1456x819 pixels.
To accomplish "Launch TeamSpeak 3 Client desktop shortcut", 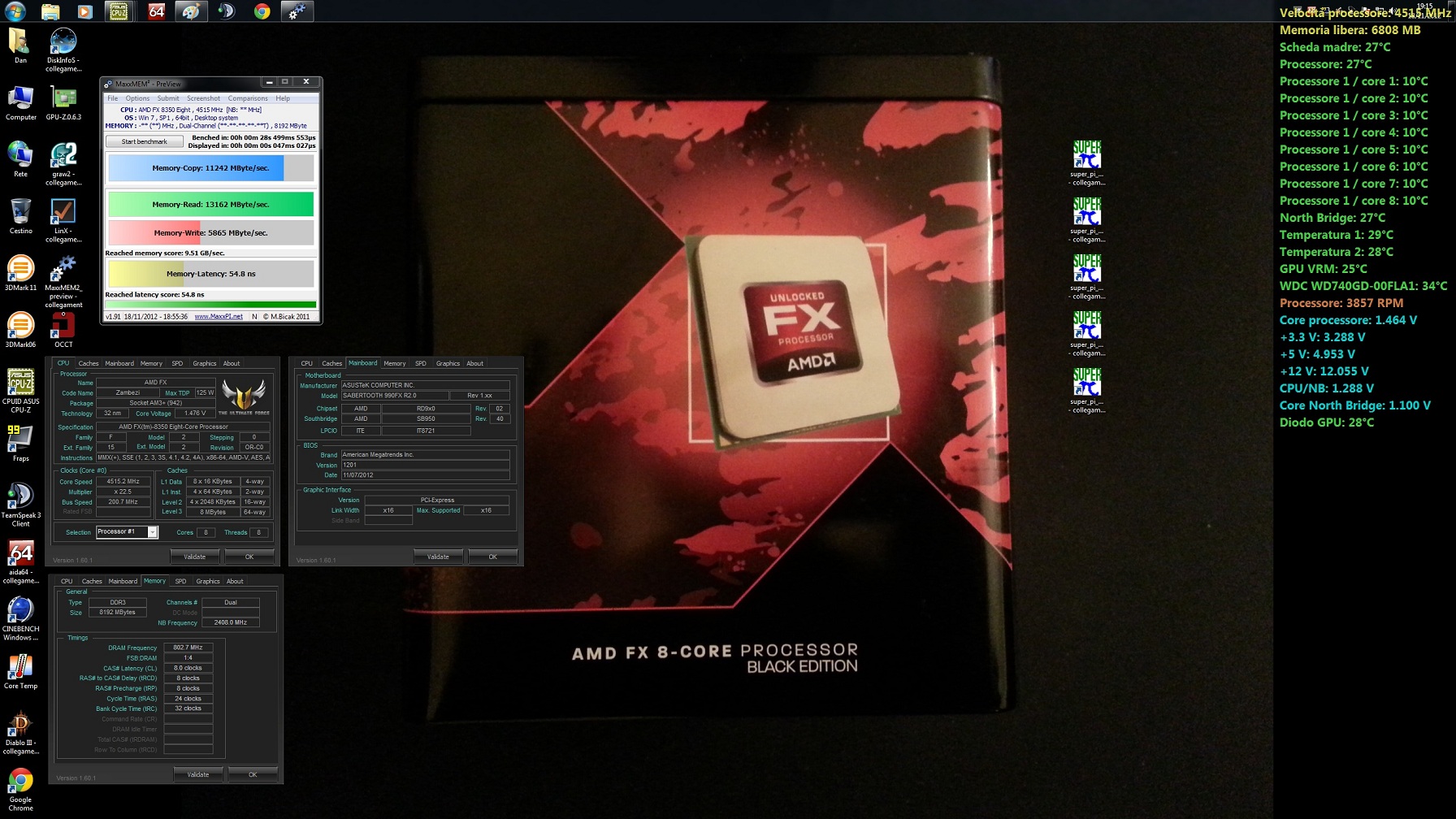I will (20, 505).
